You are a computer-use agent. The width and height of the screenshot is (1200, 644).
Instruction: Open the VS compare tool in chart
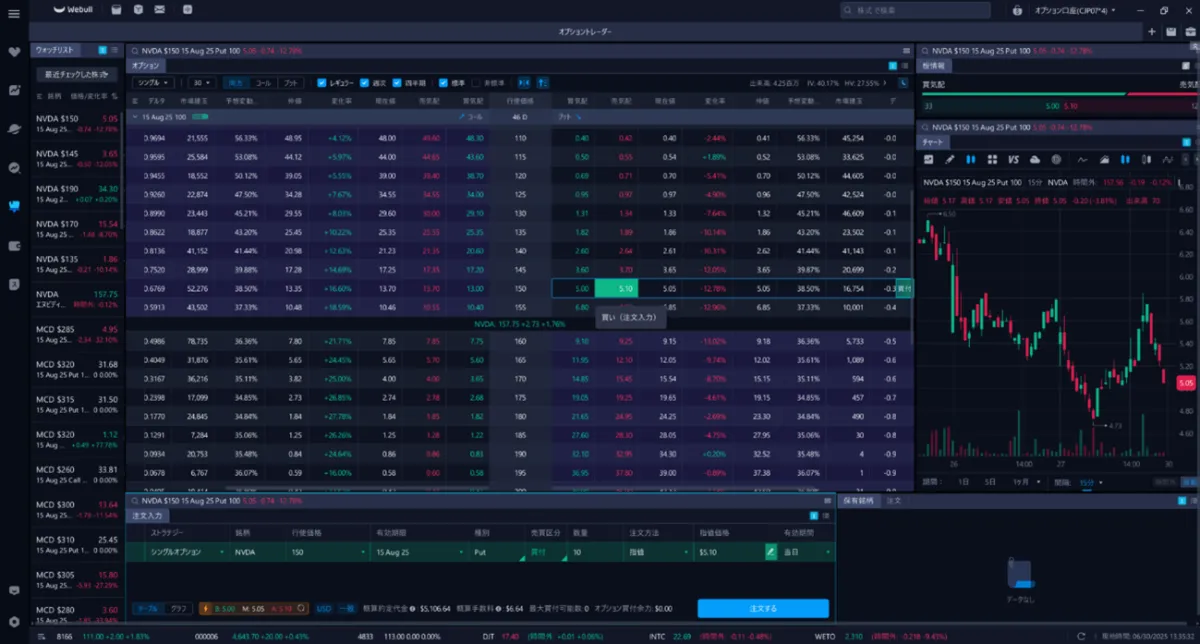point(1013,159)
